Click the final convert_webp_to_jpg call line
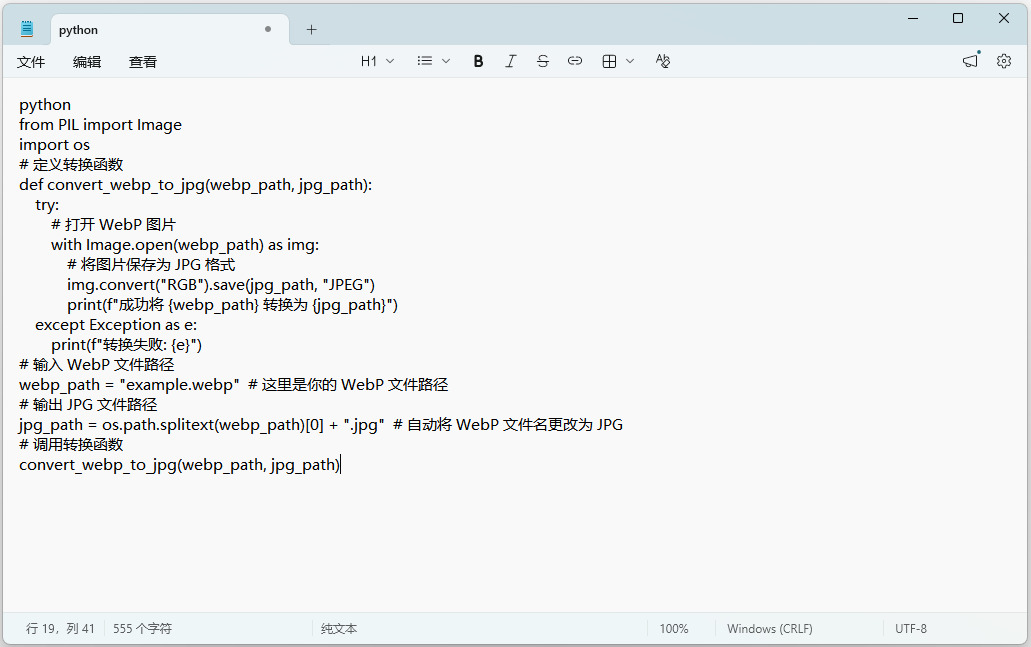Screen dimensions: 1031x647 point(180,465)
